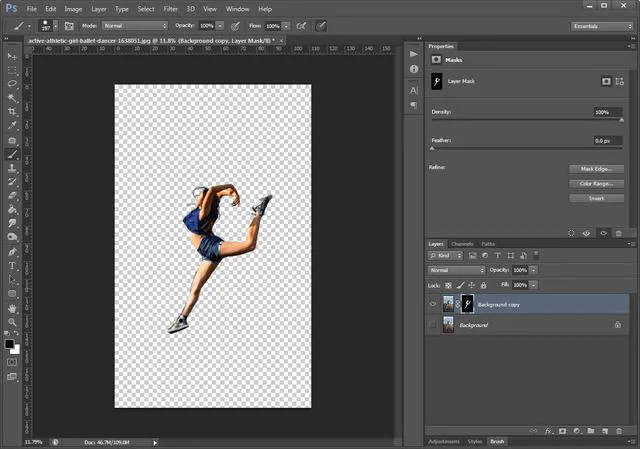
Task: Toggle lock transparent pixels
Action: pos(448,286)
